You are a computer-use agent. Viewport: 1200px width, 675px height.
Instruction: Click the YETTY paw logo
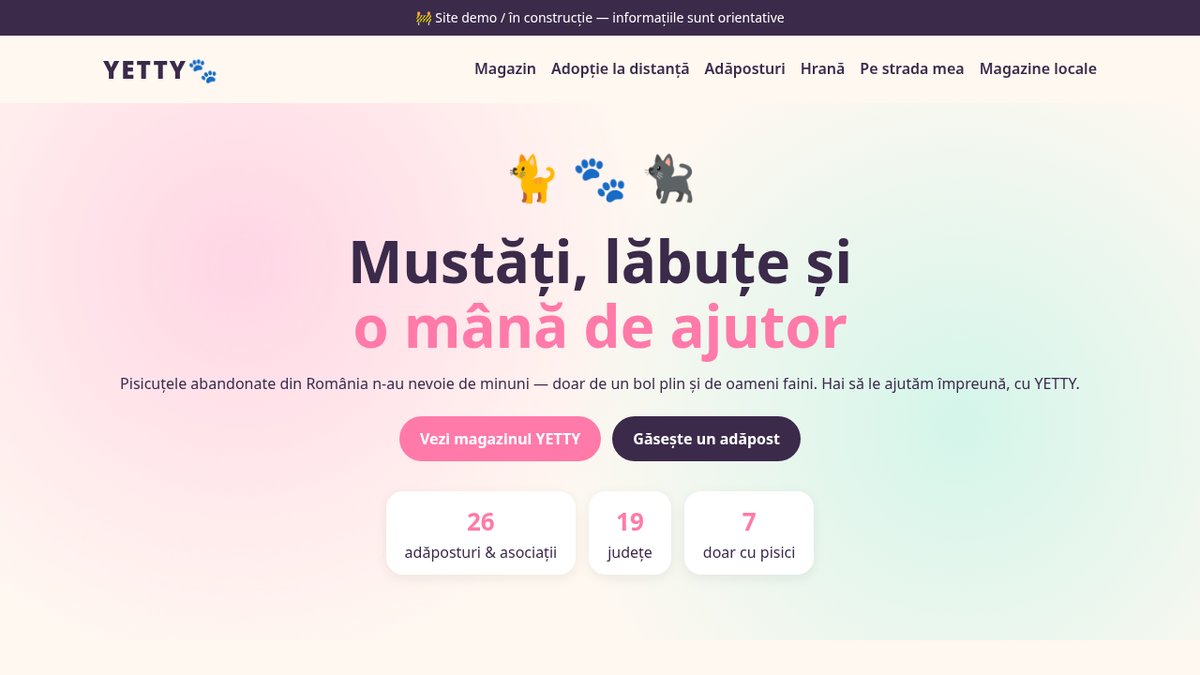pos(160,69)
